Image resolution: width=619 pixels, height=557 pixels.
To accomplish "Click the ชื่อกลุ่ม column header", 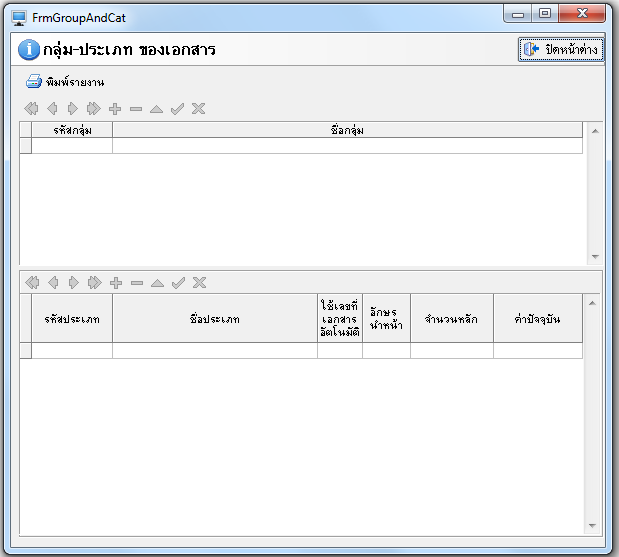I will point(347,130).
